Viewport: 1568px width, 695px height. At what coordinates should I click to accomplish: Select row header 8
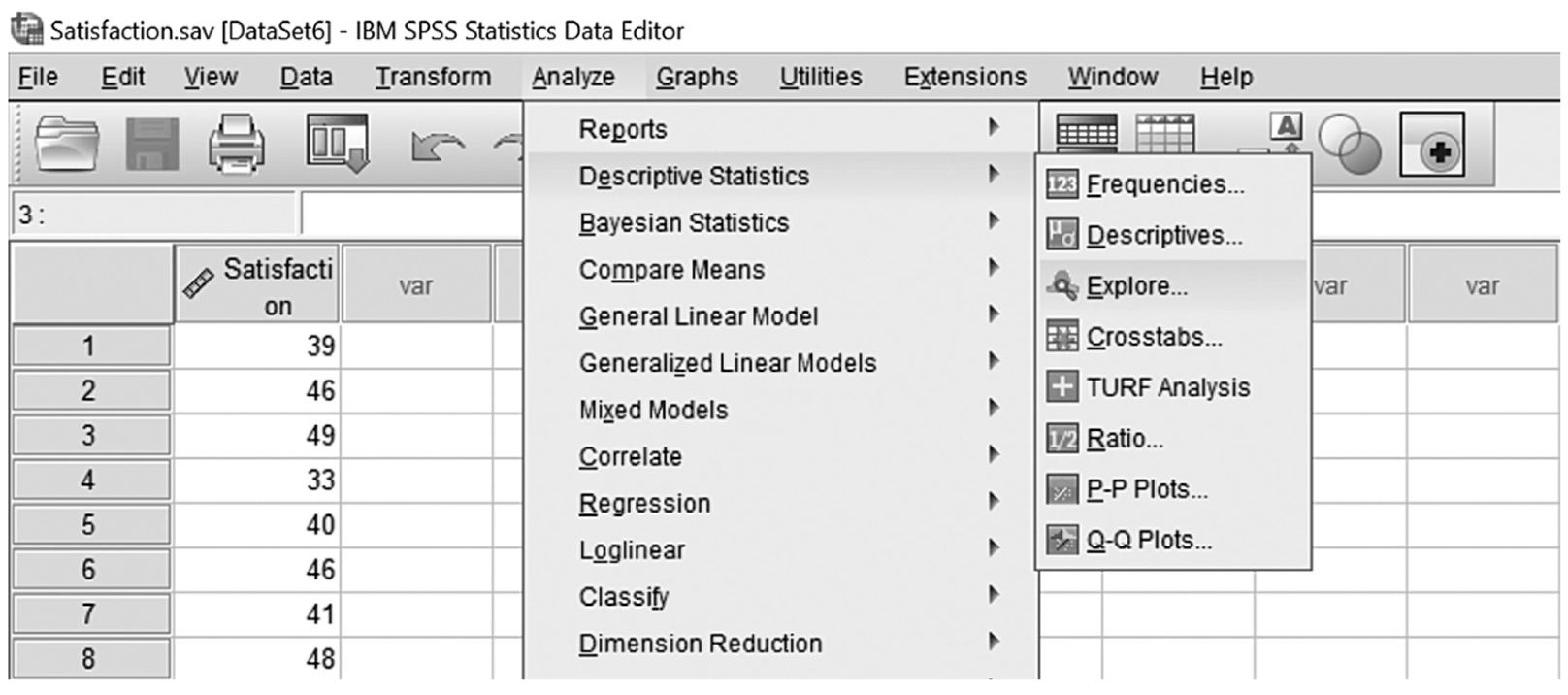(x=90, y=658)
